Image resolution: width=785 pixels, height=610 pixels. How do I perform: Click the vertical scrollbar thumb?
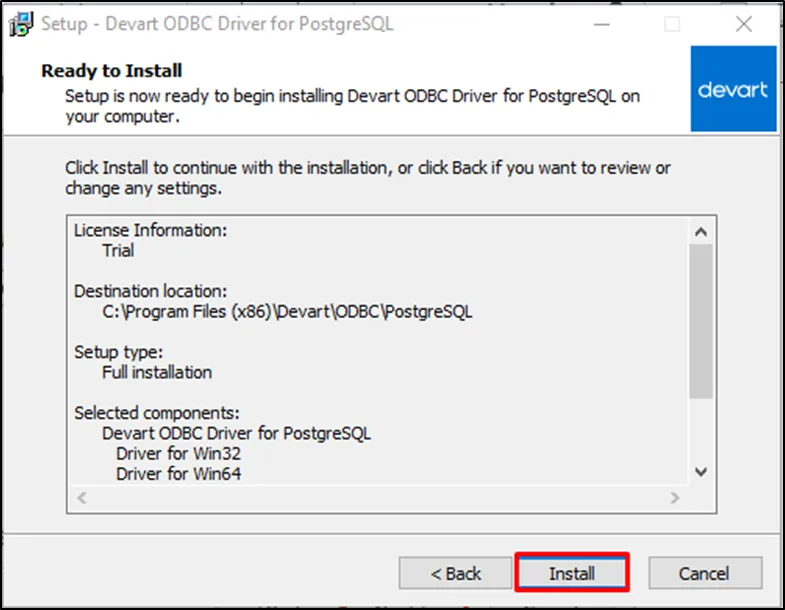[x=701, y=320]
